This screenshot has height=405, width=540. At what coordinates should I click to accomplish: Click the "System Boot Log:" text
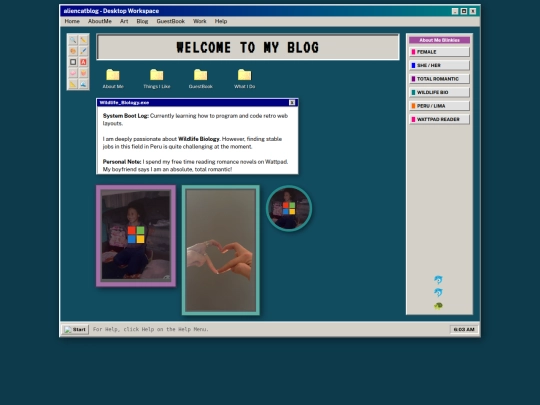(x=126, y=116)
